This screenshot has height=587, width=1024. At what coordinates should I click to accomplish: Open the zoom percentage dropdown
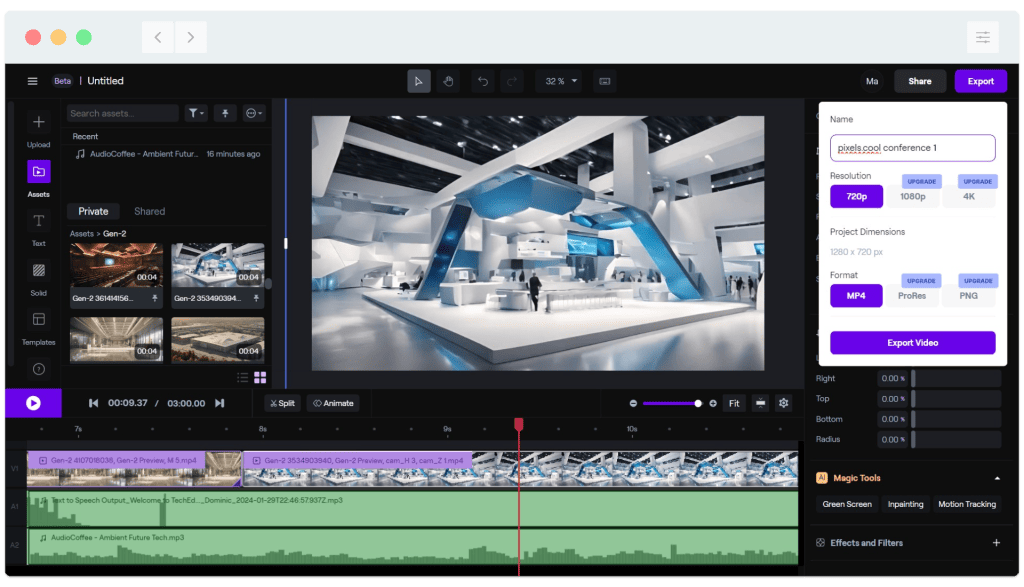pyautogui.click(x=558, y=81)
